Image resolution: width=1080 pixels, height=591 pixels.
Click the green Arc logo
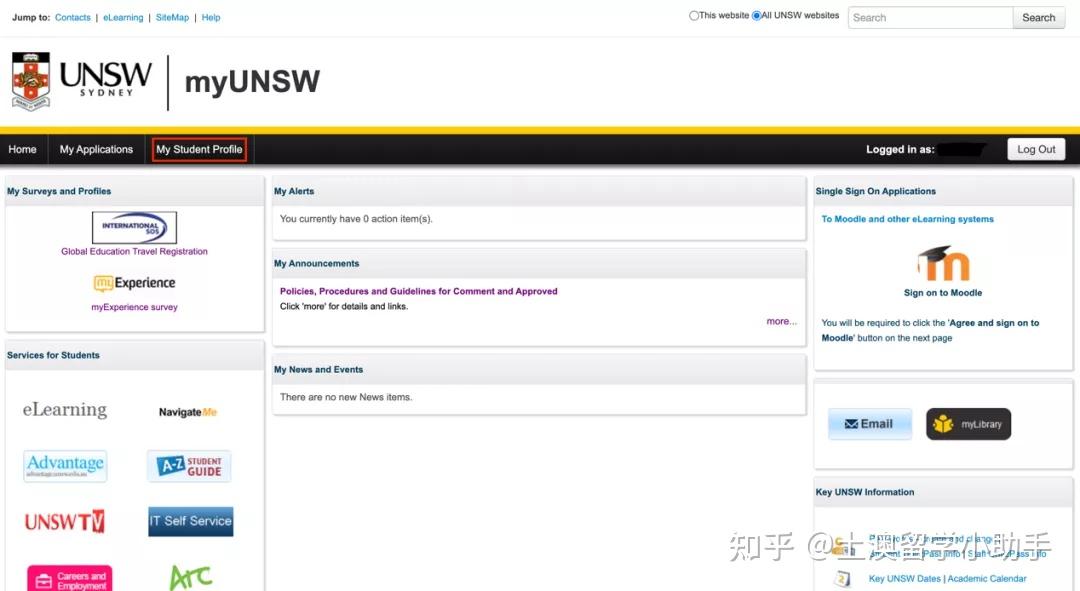[189, 575]
